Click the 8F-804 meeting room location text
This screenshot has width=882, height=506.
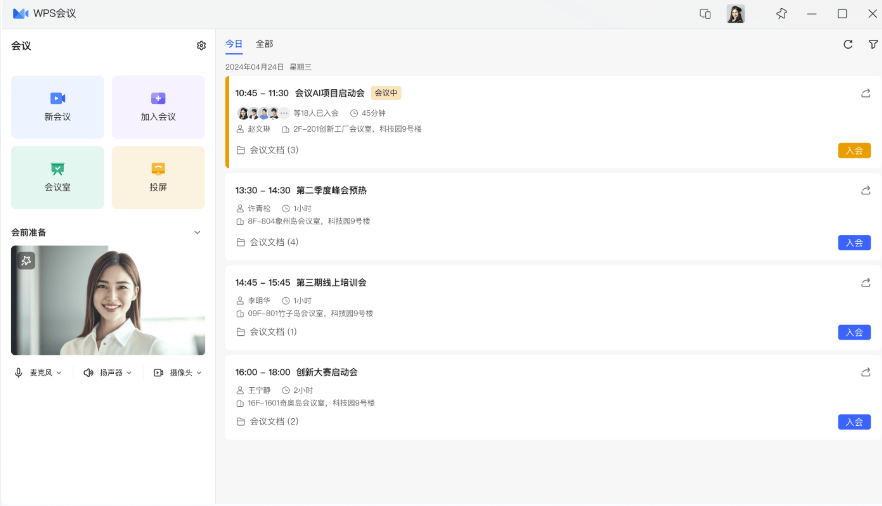(309, 221)
